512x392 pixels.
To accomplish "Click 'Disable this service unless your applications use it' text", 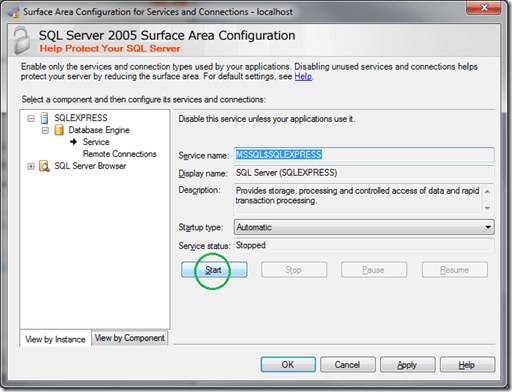I will (x=267, y=119).
